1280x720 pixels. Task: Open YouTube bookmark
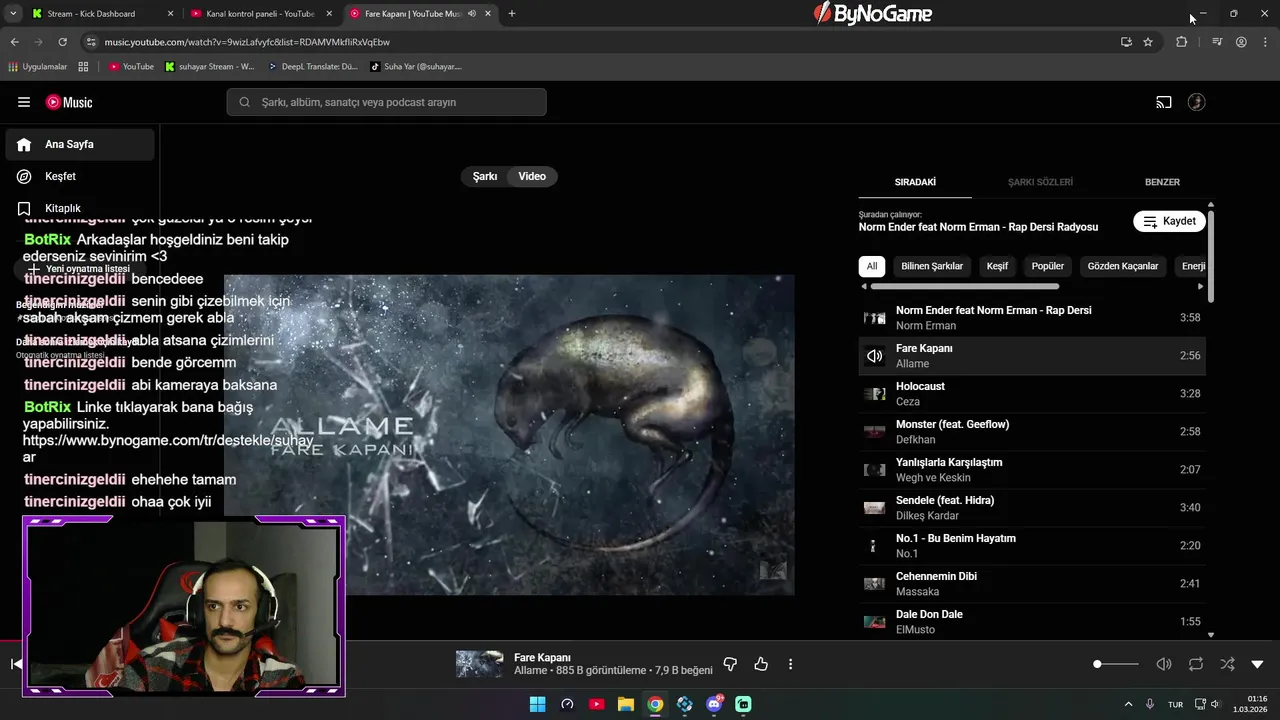pyautogui.click(x=131, y=67)
